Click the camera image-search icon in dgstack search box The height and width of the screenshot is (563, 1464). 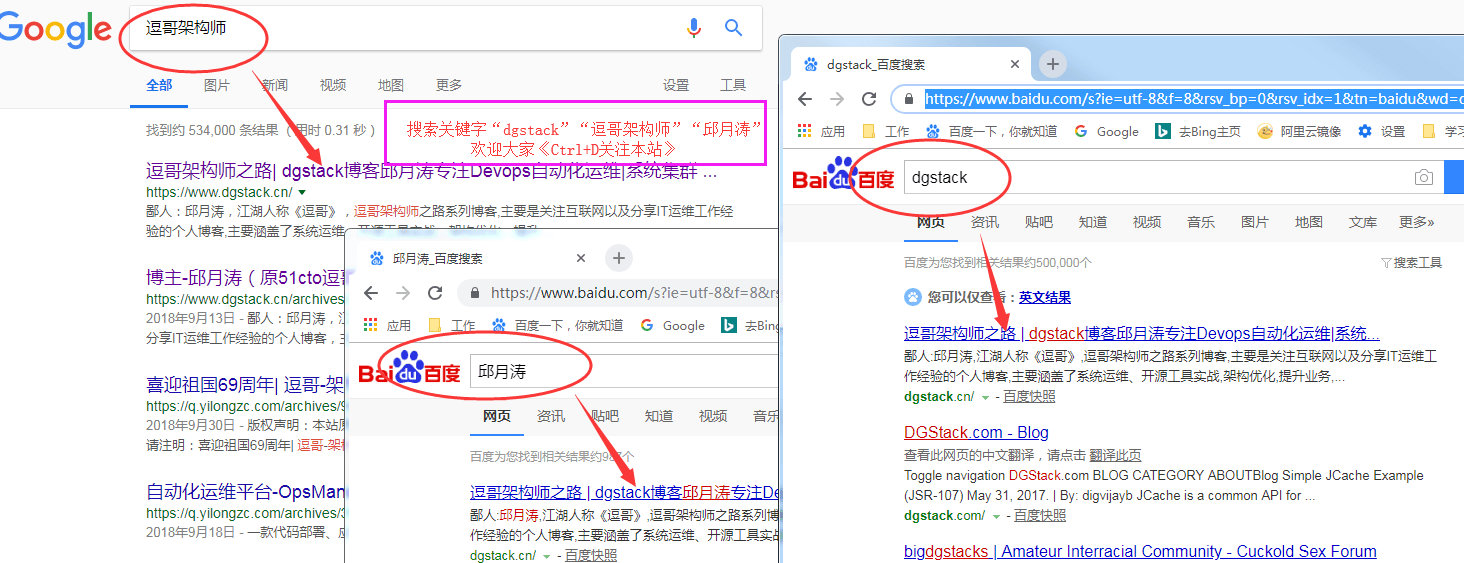(1424, 177)
